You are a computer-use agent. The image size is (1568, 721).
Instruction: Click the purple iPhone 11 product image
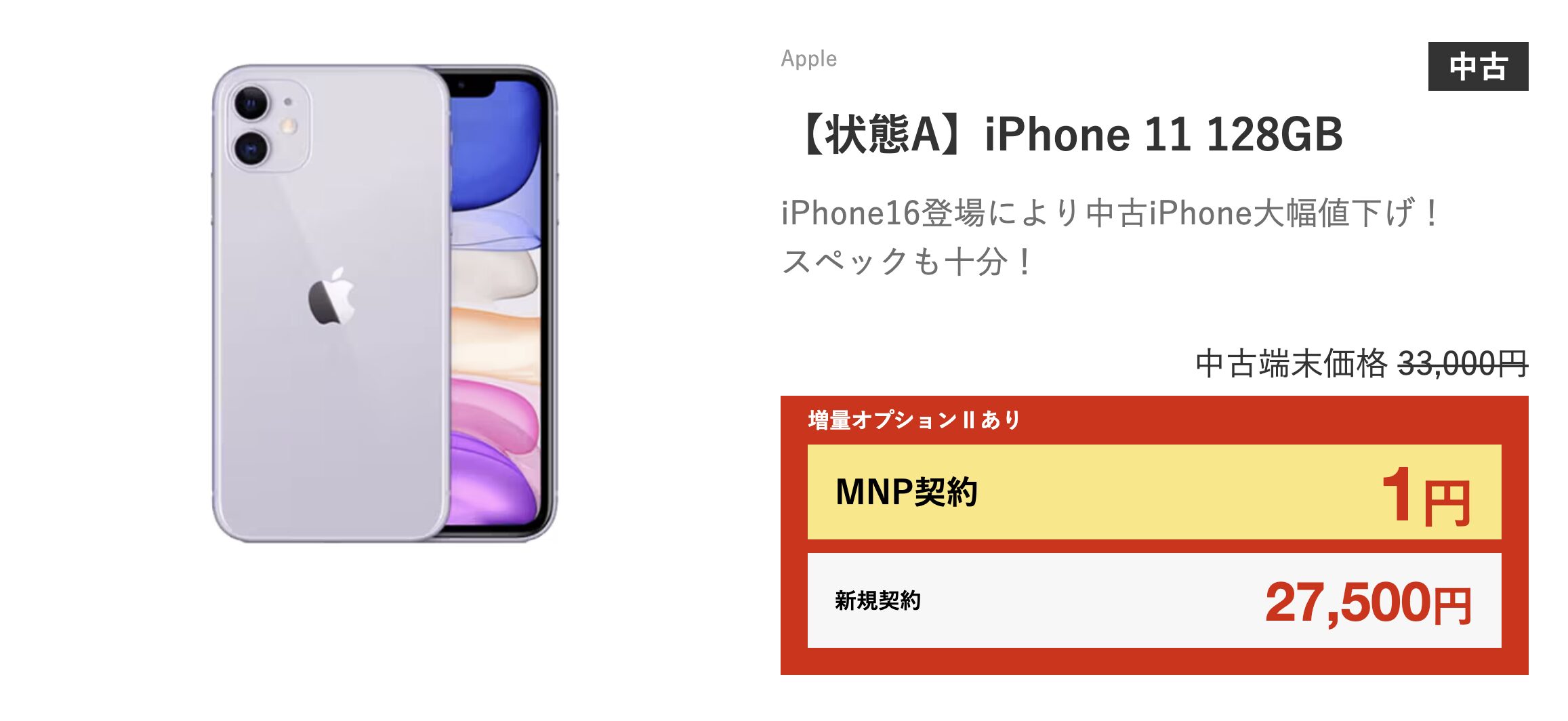pos(384,304)
